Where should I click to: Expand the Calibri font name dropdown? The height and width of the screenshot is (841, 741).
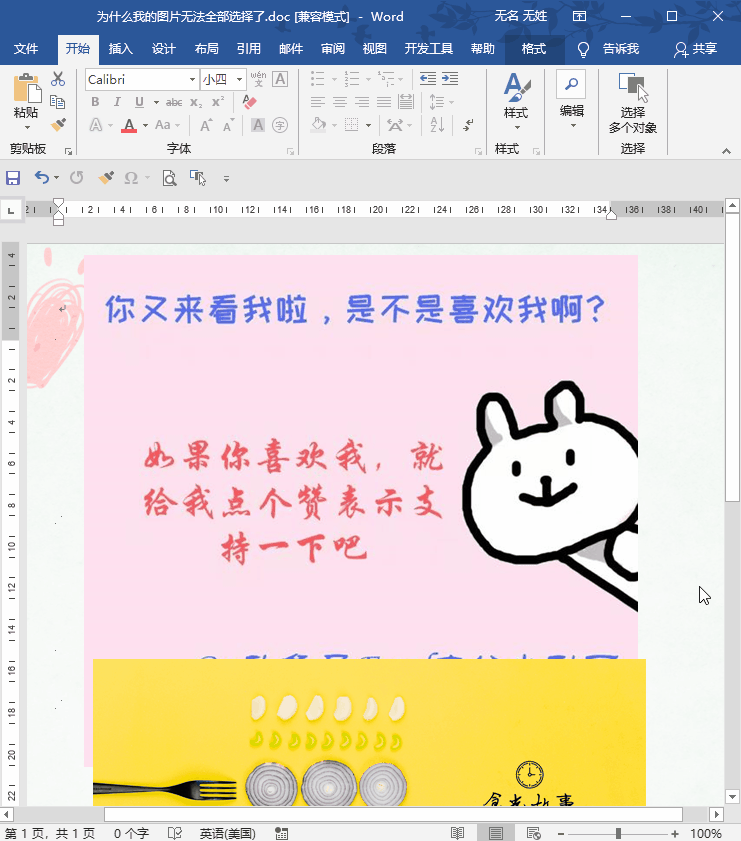point(193,79)
